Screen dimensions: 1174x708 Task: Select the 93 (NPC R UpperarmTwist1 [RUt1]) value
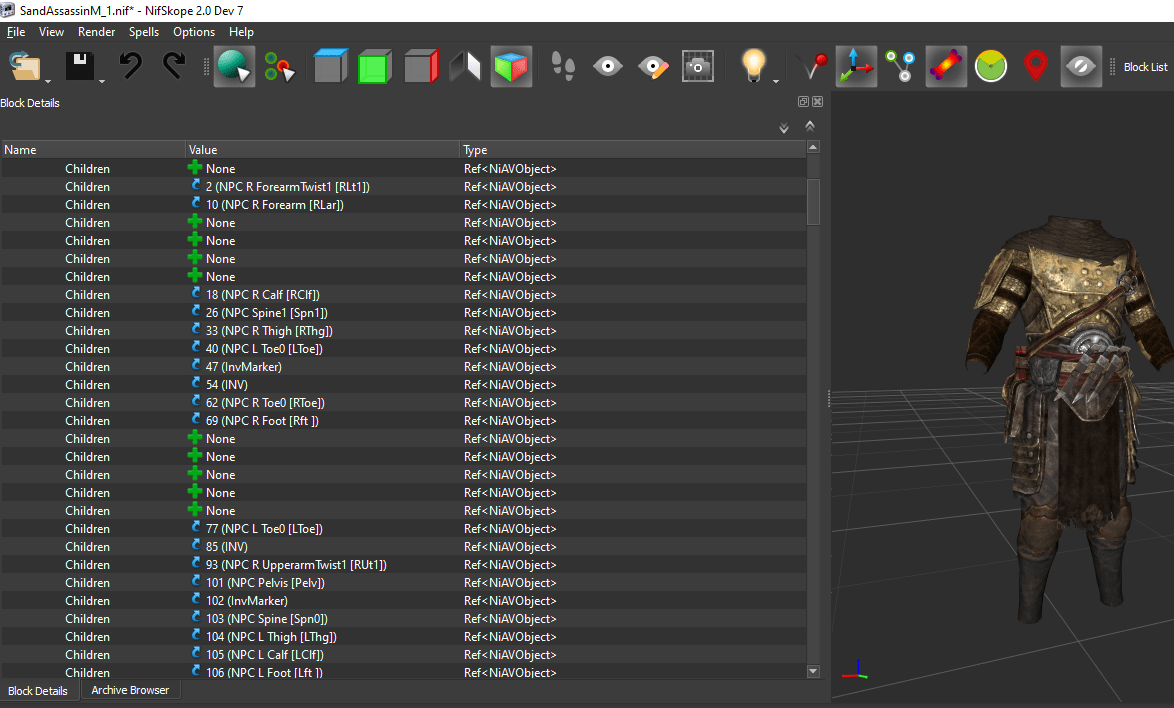coord(296,565)
